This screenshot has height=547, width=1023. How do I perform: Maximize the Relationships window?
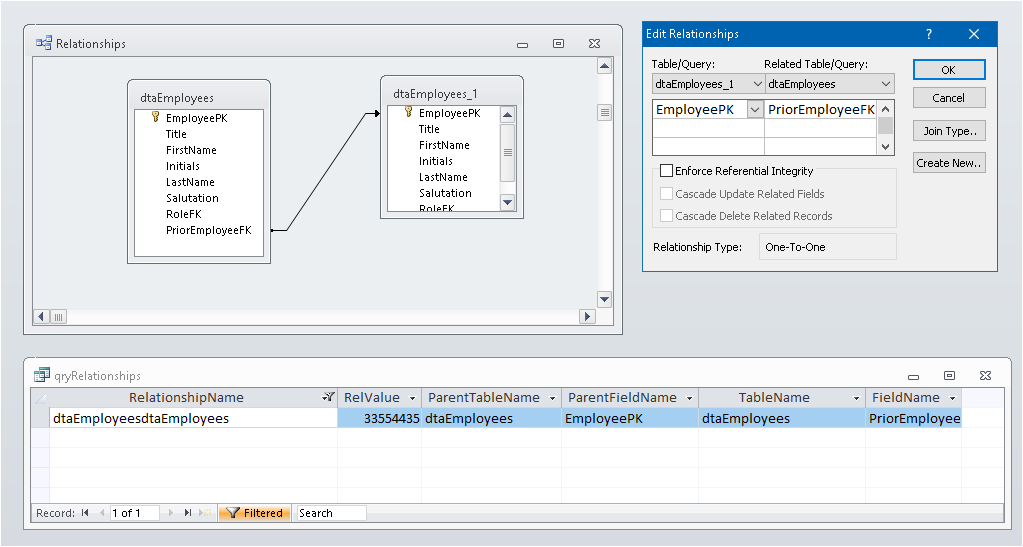(558, 44)
